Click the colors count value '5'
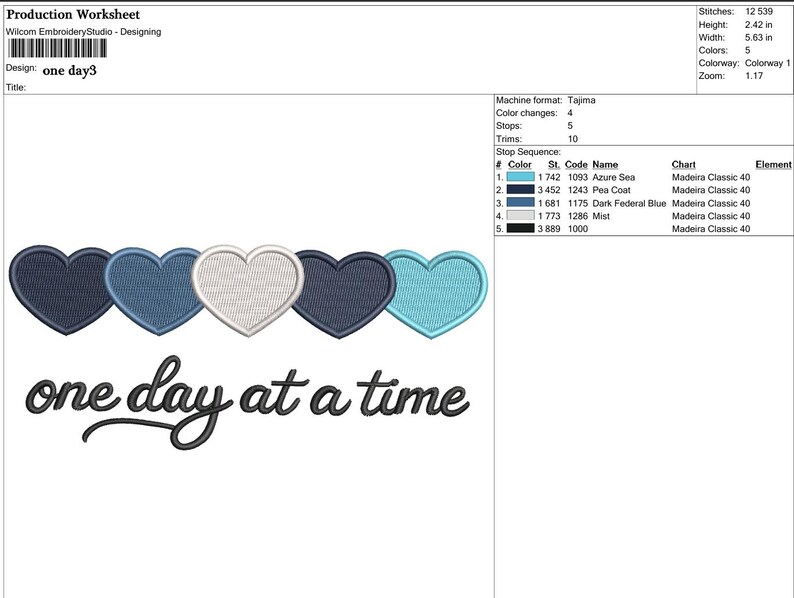Image resolution: width=794 pixels, height=598 pixels. 747,50
